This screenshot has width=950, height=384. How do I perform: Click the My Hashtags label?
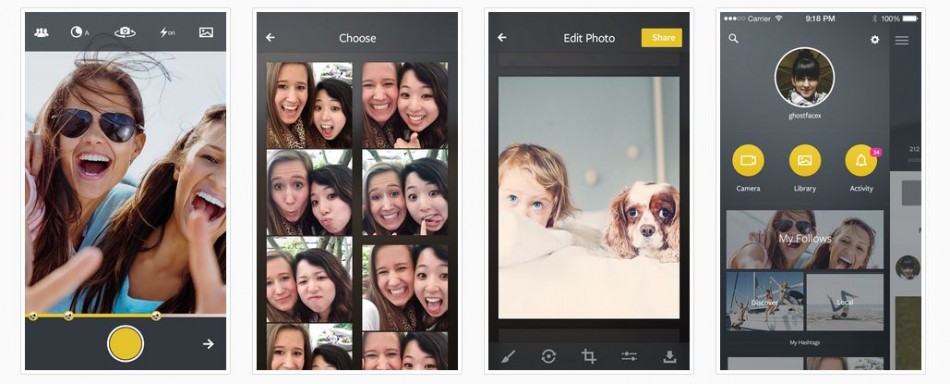tap(804, 343)
